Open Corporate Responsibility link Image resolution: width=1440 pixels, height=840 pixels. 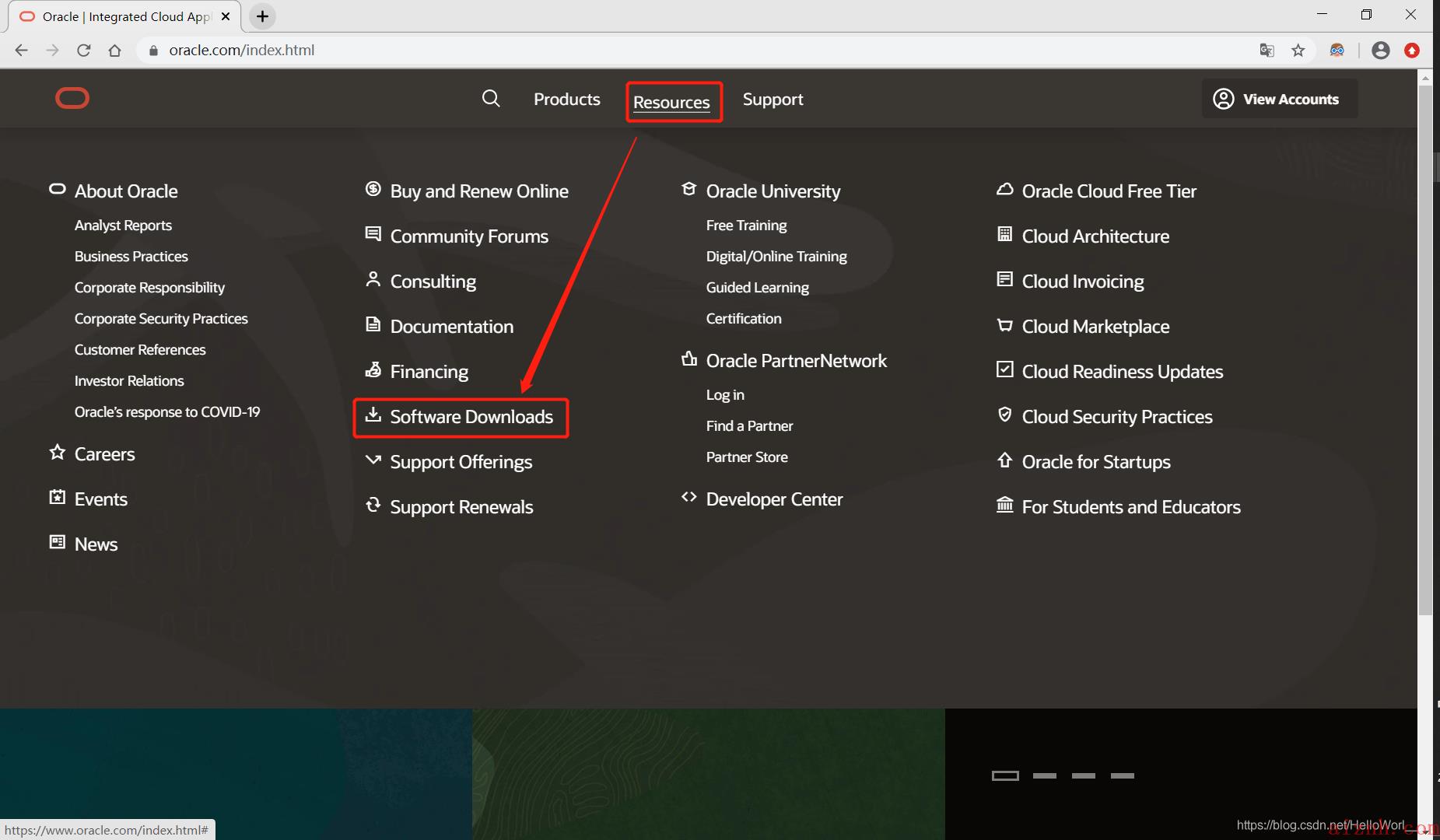point(149,288)
